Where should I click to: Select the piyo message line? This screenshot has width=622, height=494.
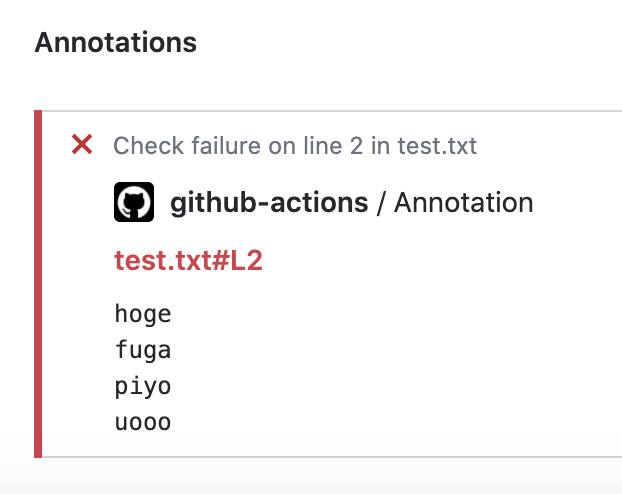click(x=143, y=386)
